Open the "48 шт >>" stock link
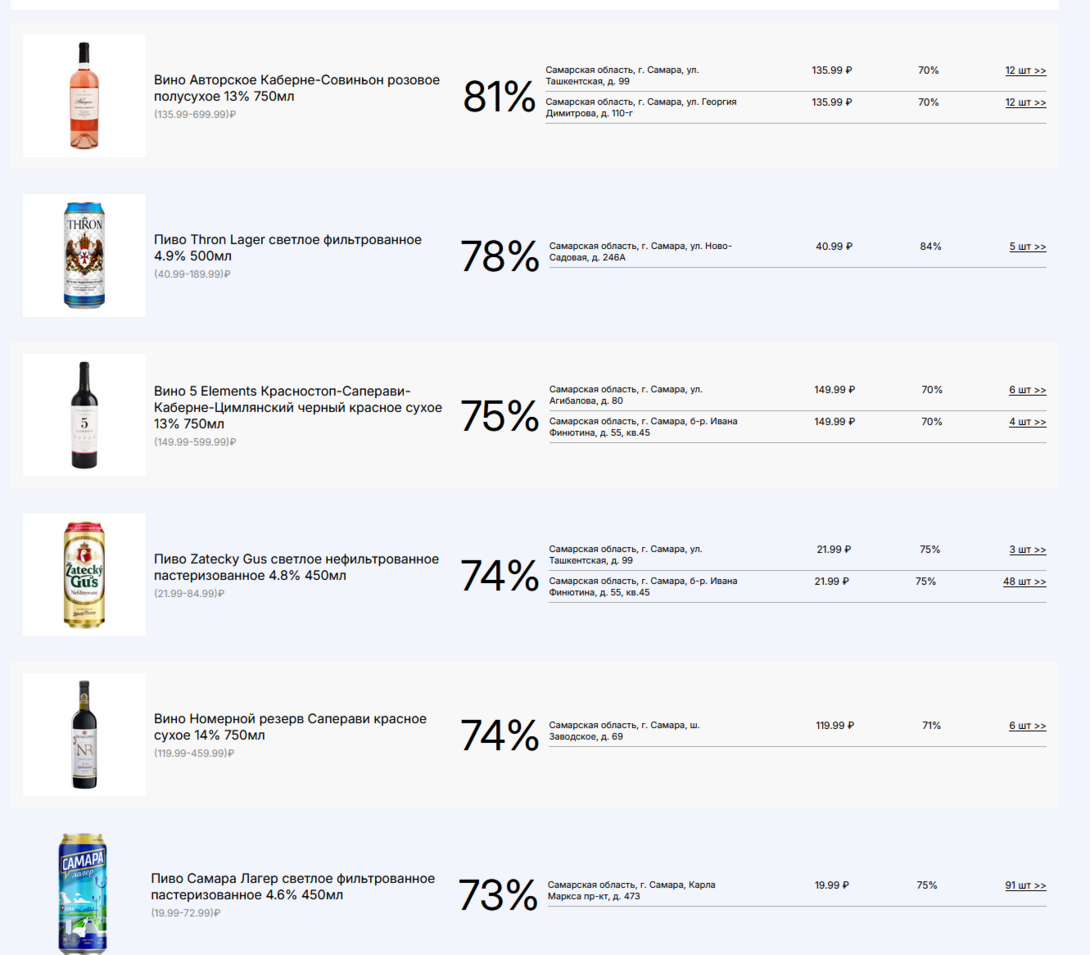The image size is (1090, 955). [x=1024, y=582]
